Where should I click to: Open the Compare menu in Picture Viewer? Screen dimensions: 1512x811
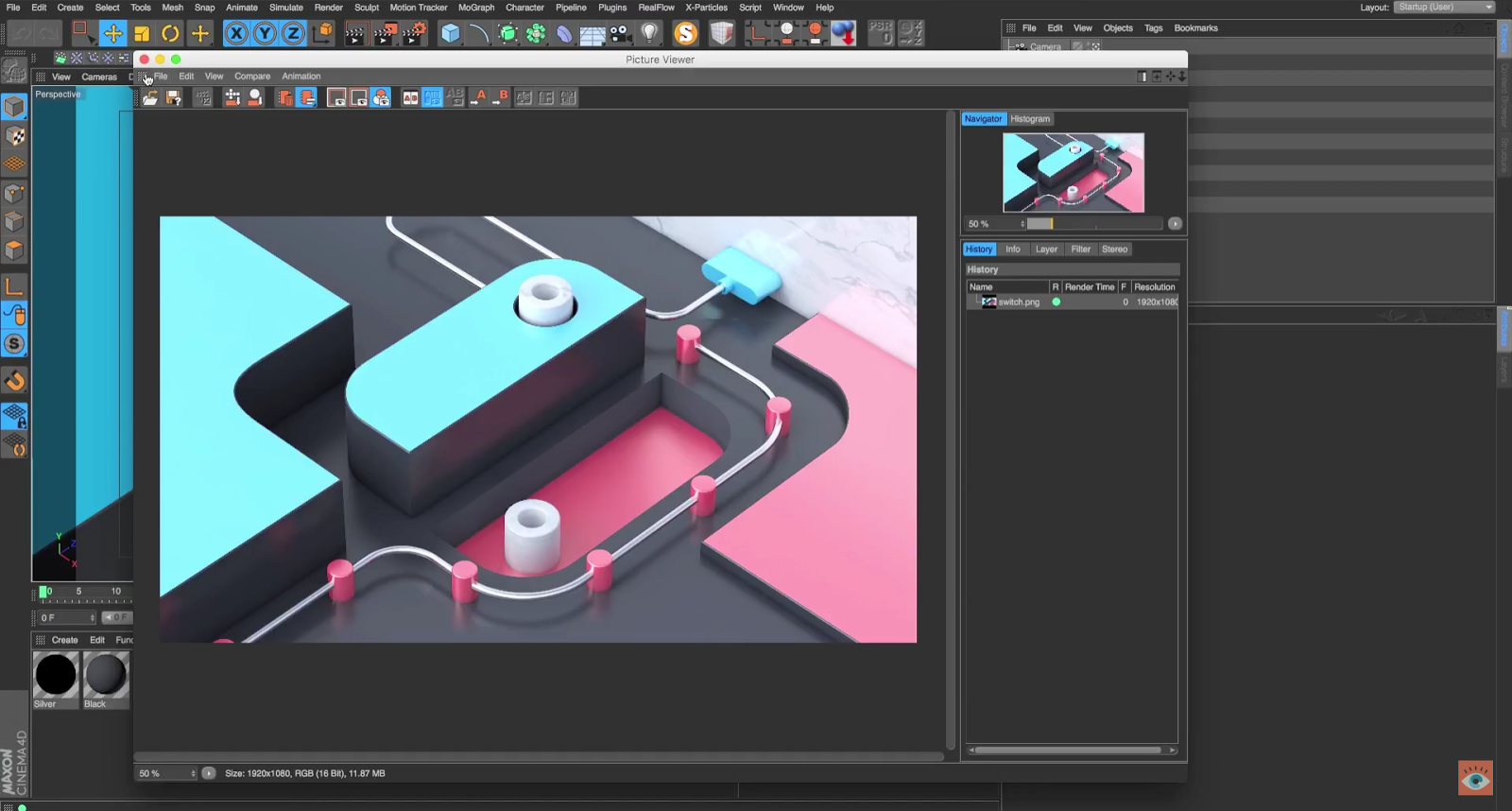pos(252,77)
